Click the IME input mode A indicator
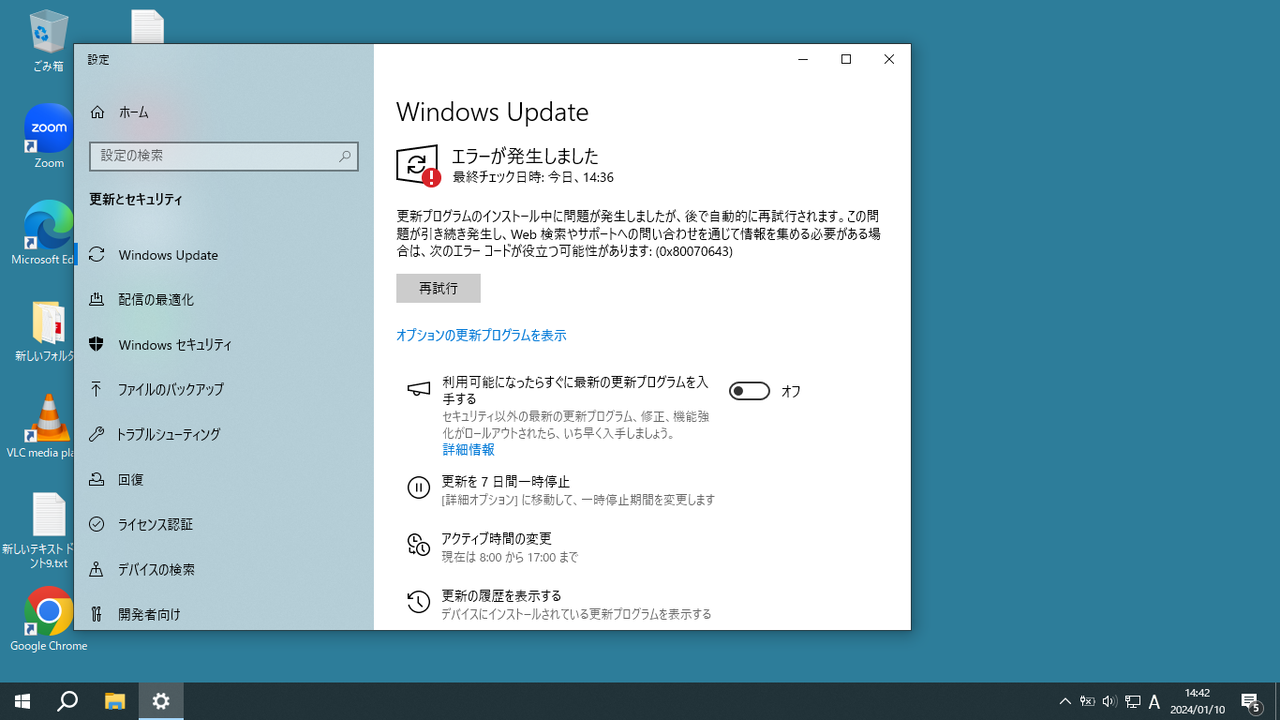Screen dimensions: 1280x720 pyautogui.click(x=1154, y=702)
